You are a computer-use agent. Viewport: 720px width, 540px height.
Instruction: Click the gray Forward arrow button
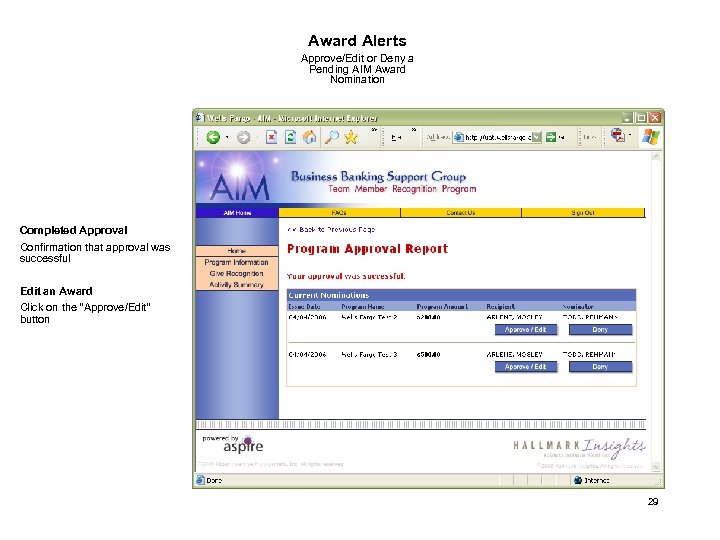coord(243,137)
